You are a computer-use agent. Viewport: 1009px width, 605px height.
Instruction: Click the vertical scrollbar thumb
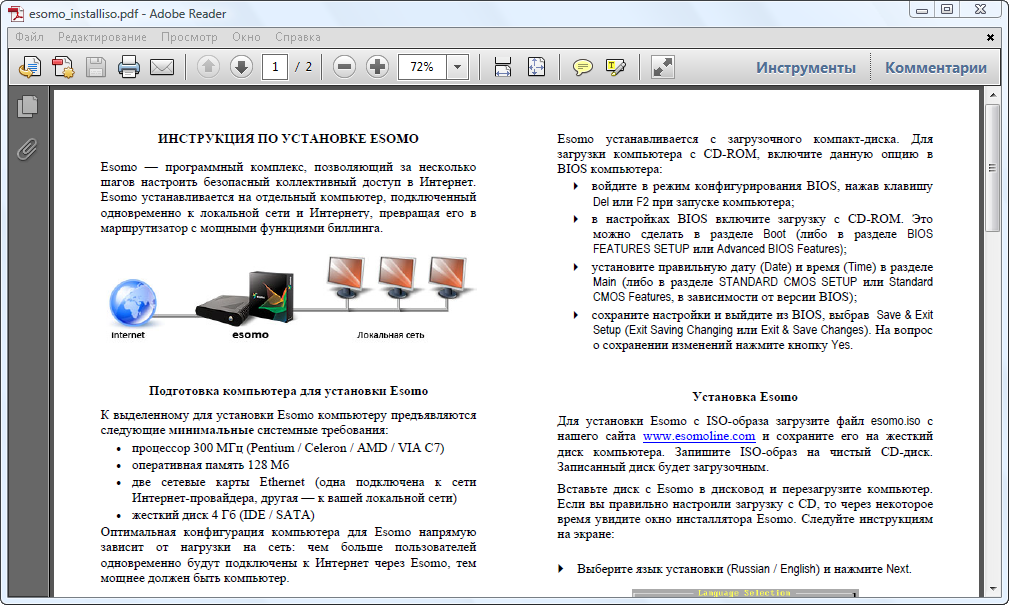point(992,169)
